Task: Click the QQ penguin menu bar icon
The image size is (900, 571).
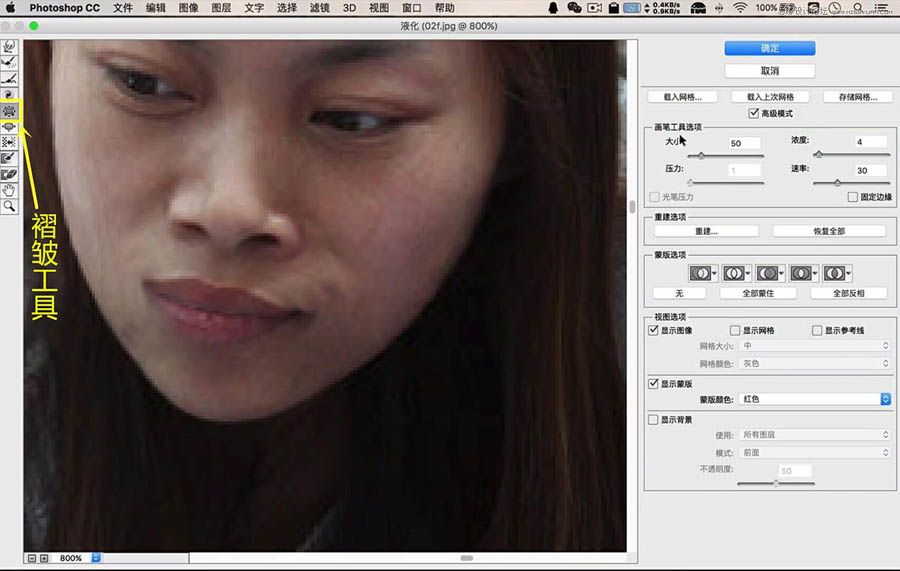Action: click(553, 7)
